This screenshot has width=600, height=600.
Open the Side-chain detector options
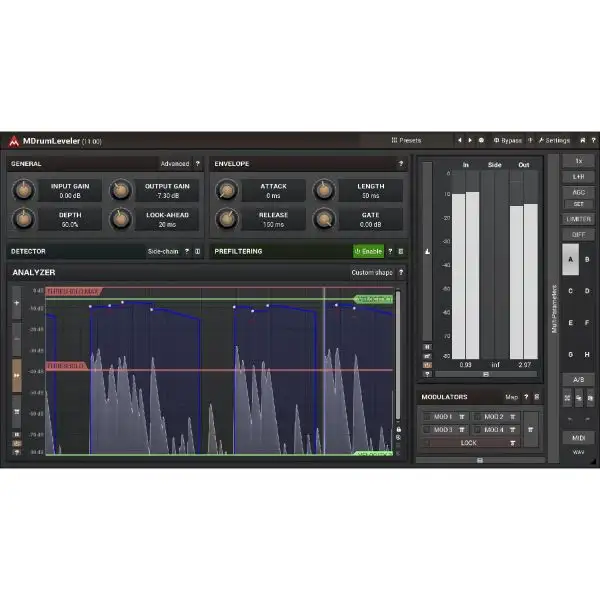[x=163, y=252]
